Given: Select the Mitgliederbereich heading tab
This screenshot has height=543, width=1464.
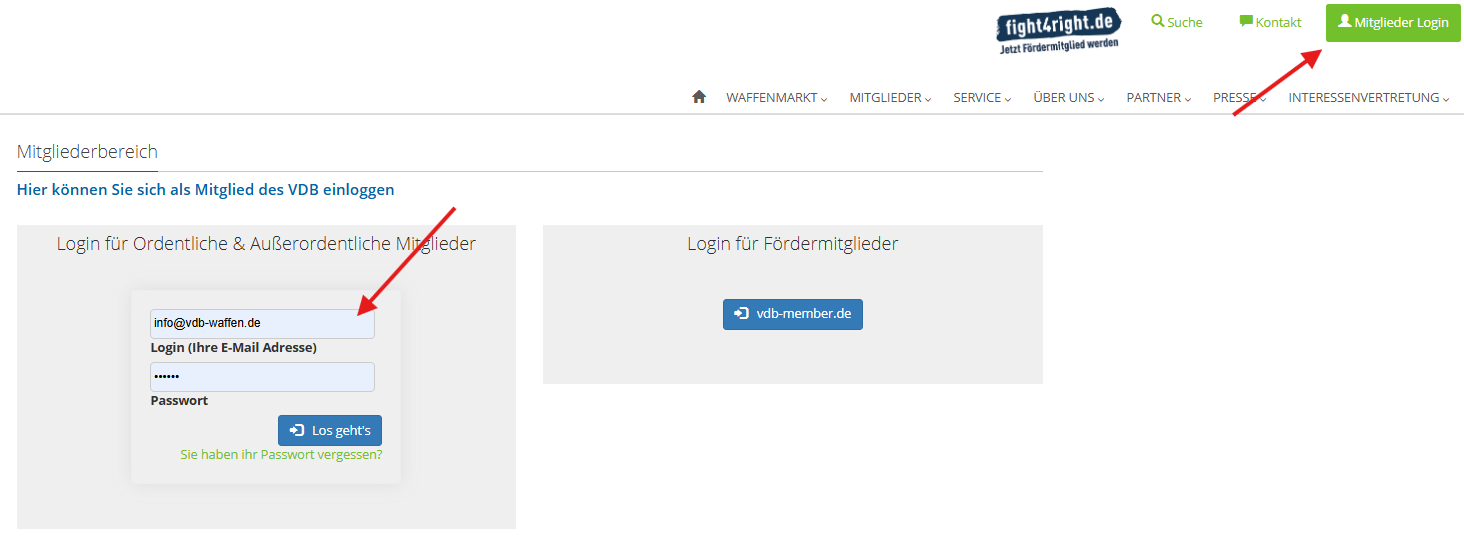Looking at the screenshot, I should pyautogui.click(x=87, y=152).
